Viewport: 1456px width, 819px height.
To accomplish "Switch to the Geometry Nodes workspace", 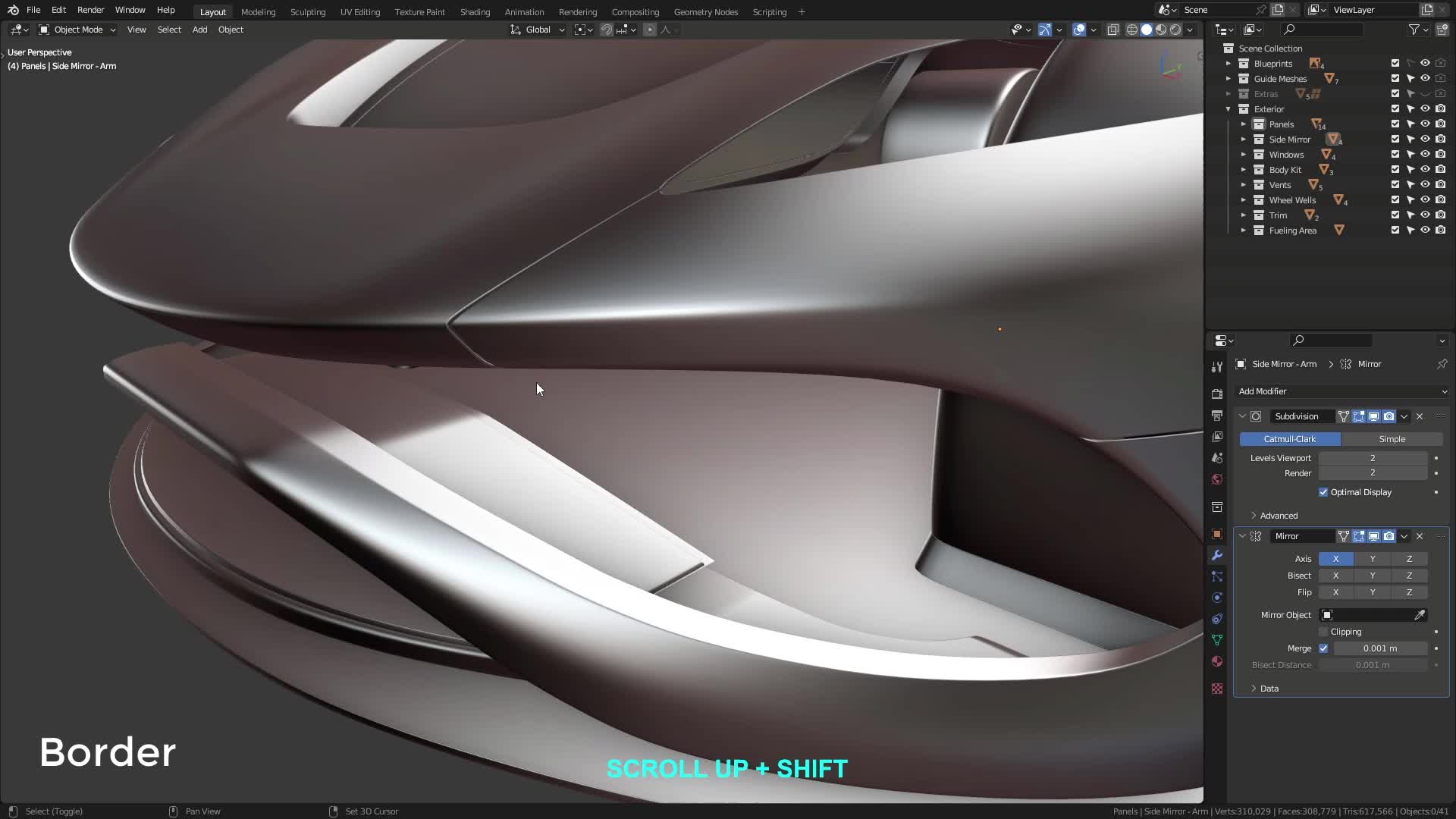I will [705, 12].
